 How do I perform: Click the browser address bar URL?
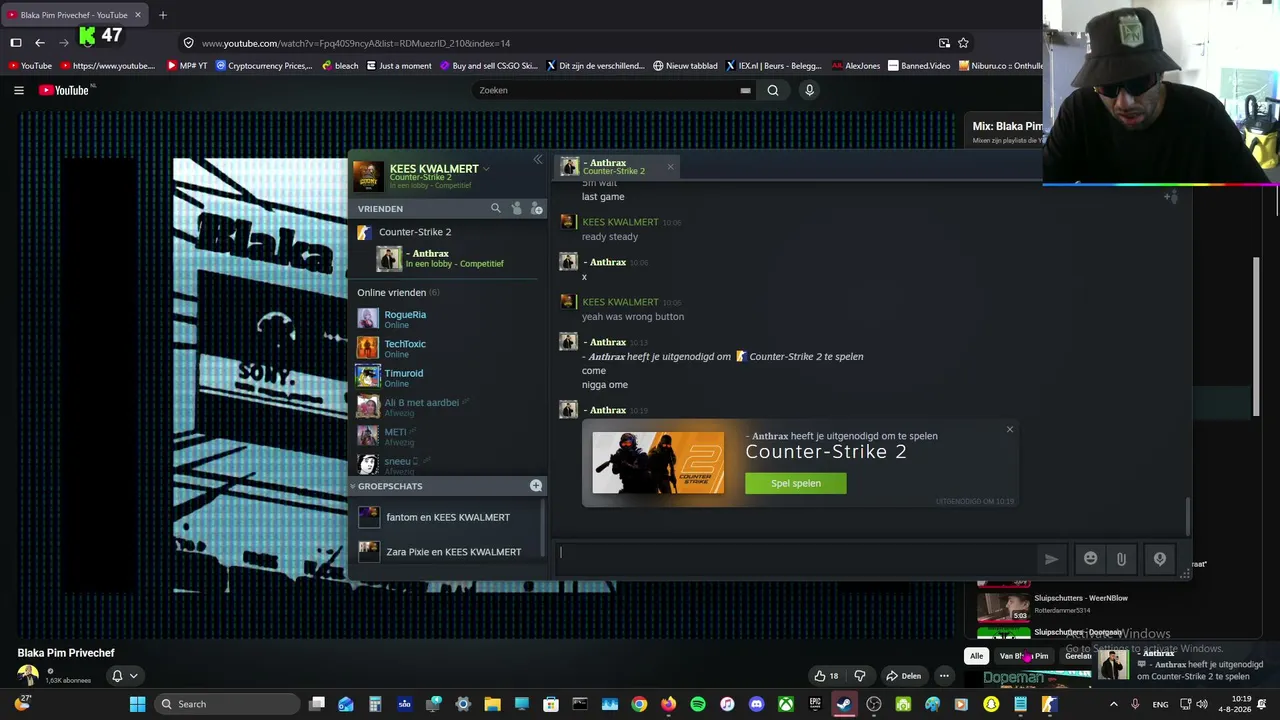[x=356, y=43]
